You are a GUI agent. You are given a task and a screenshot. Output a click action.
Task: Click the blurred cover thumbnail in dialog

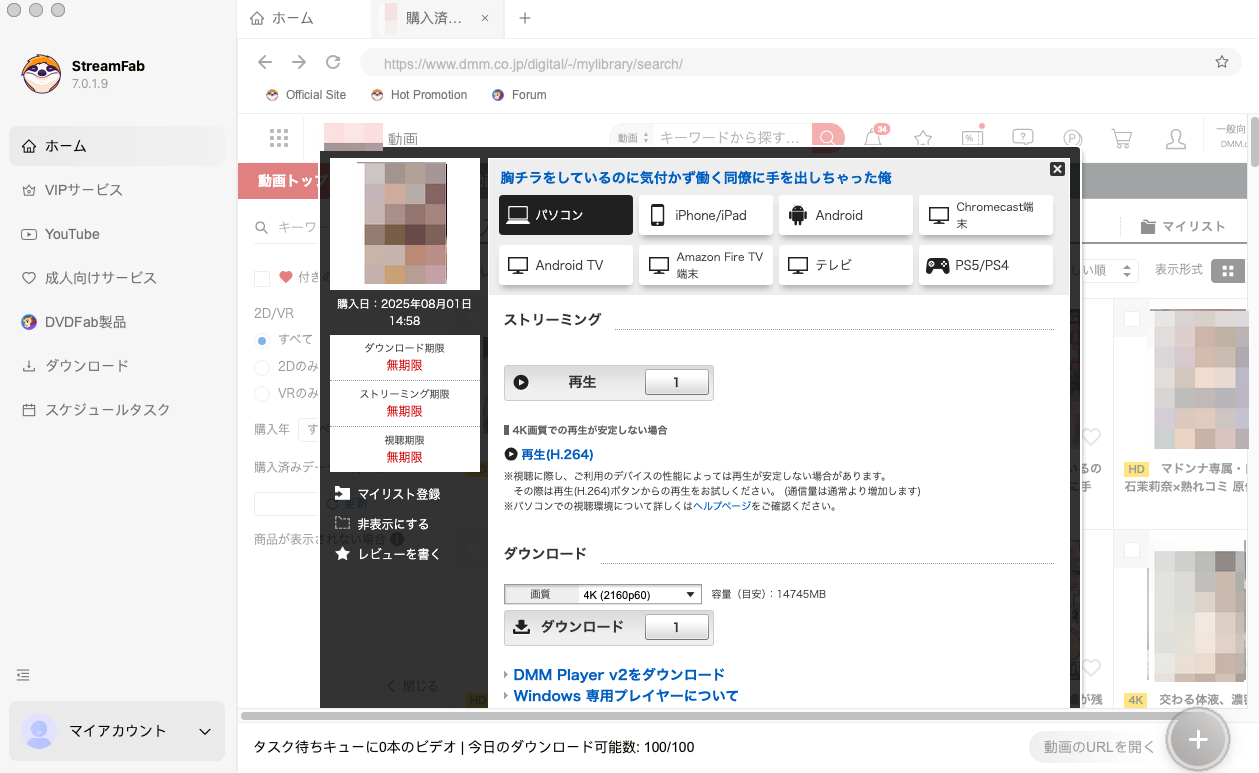pos(405,224)
